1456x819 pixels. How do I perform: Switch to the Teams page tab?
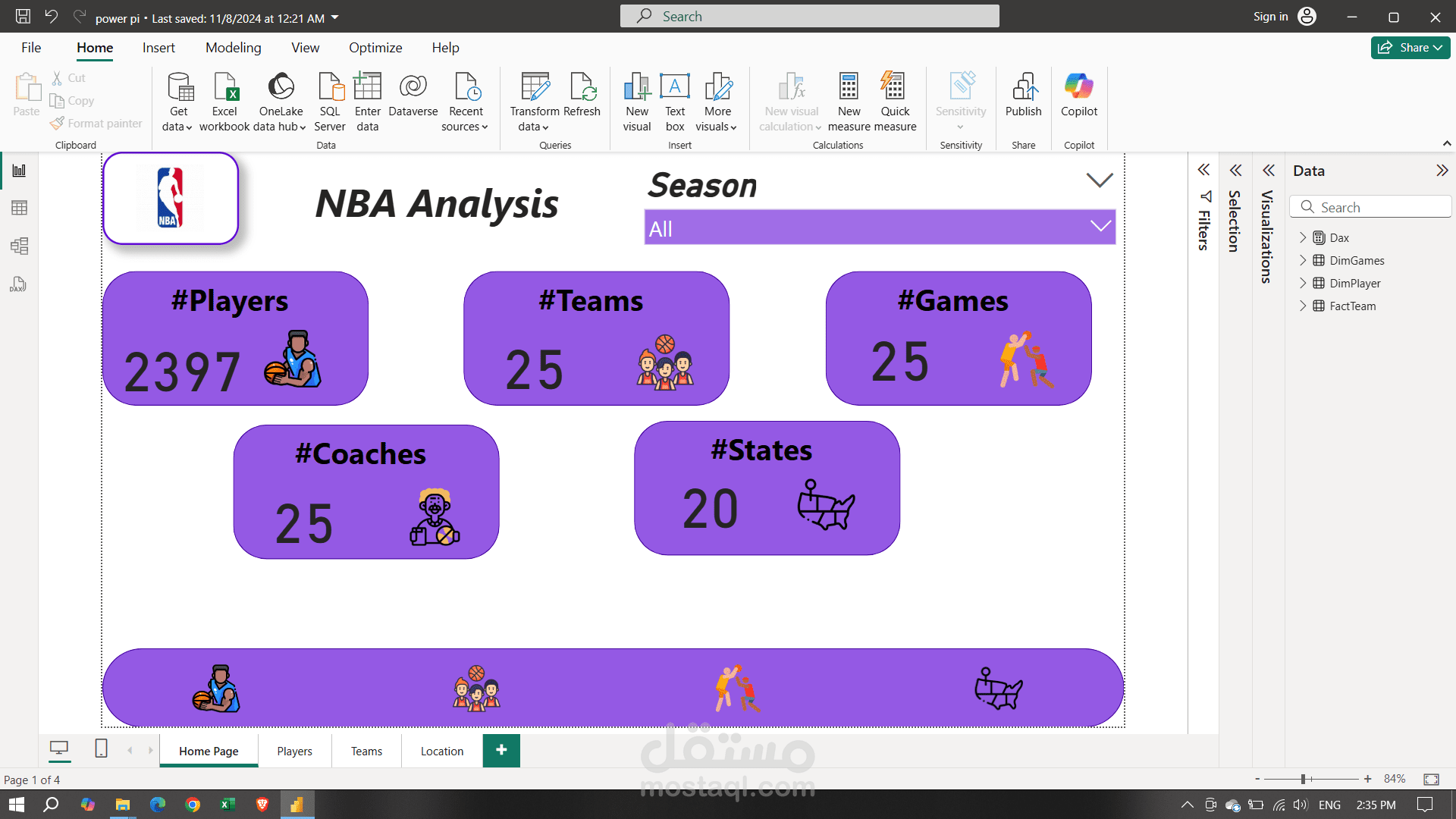coord(366,751)
